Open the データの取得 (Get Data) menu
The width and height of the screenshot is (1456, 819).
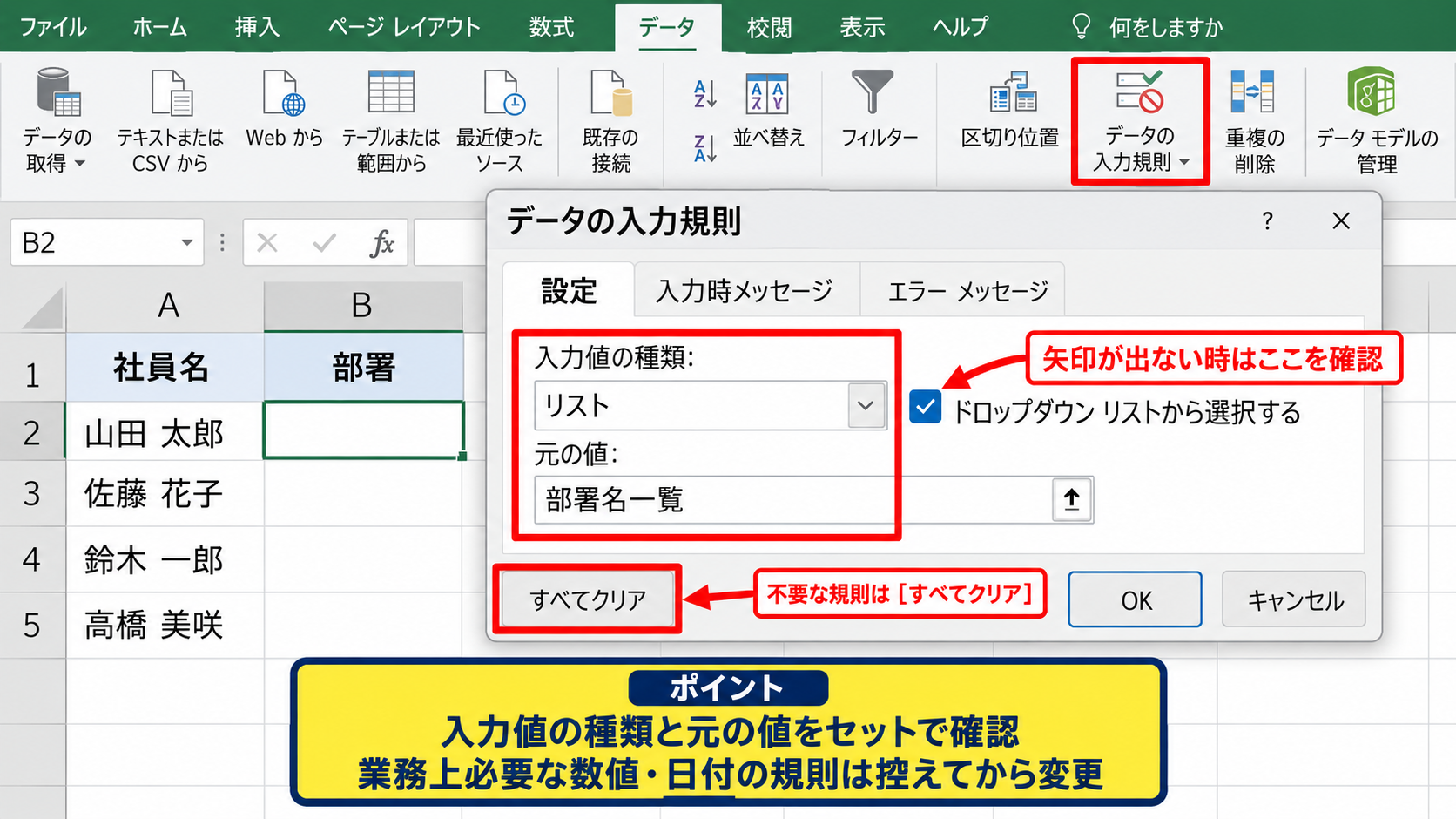pyautogui.click(x=57, y=121)
